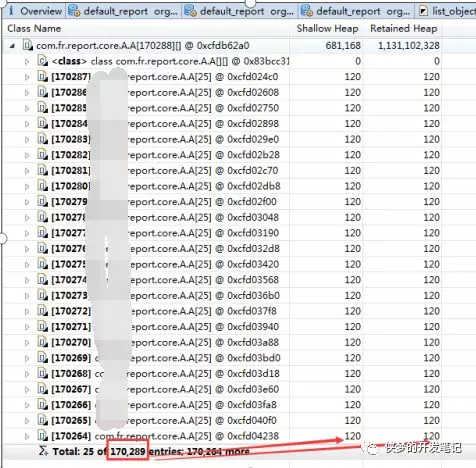This screenshot has width=476, height=468.
Task: Click the array icon of entry [170273]
Action: point(43,295)
